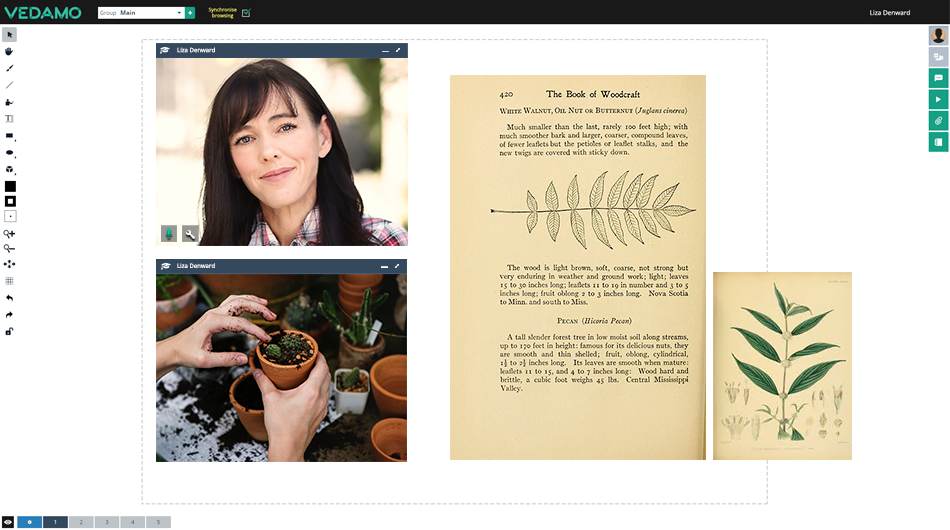This screenshot has width=950, height=530.
Task: Open the notebook panel
Action: pos(938,142)
